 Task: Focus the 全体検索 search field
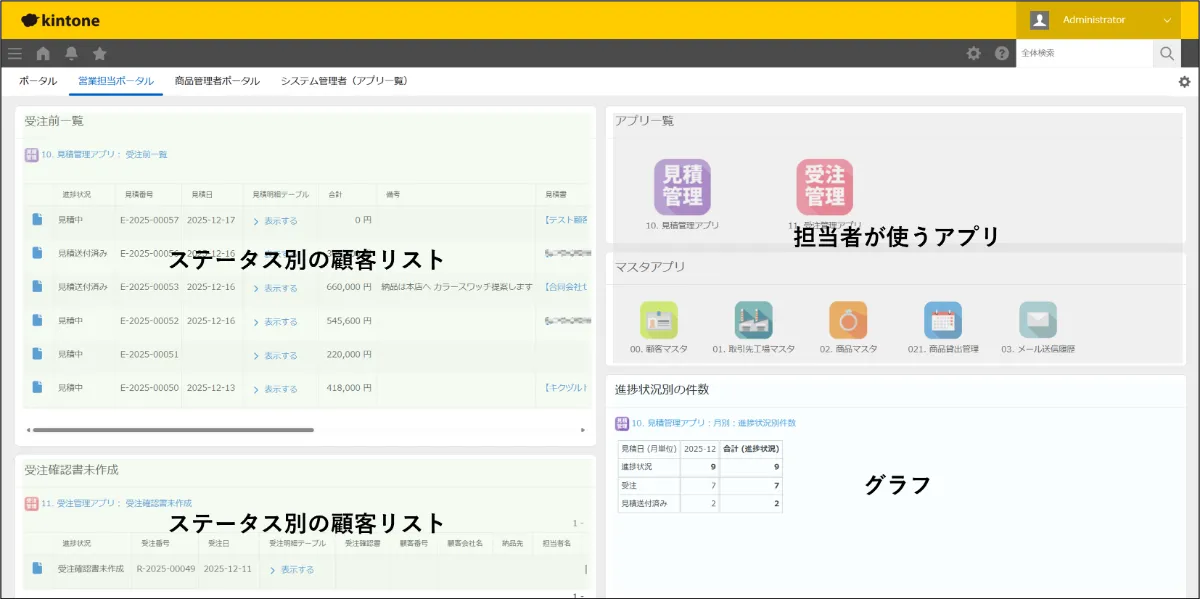click(x=1084, y=53)
